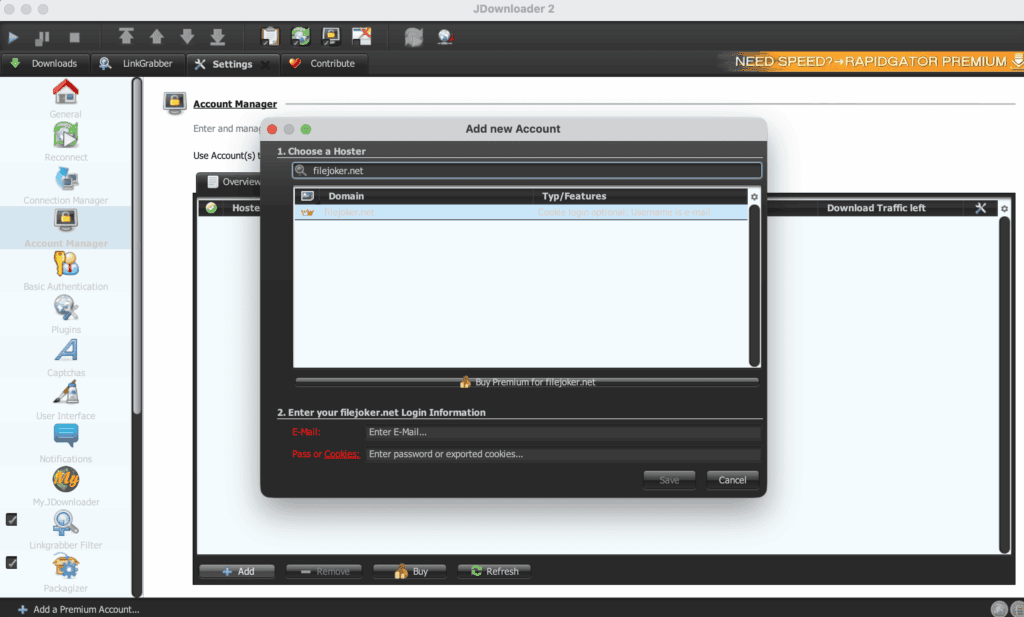This screenshot has height=617, width=1024.
Task: Click the Enter E-Mail input field
Action: [x=564, y=432]
